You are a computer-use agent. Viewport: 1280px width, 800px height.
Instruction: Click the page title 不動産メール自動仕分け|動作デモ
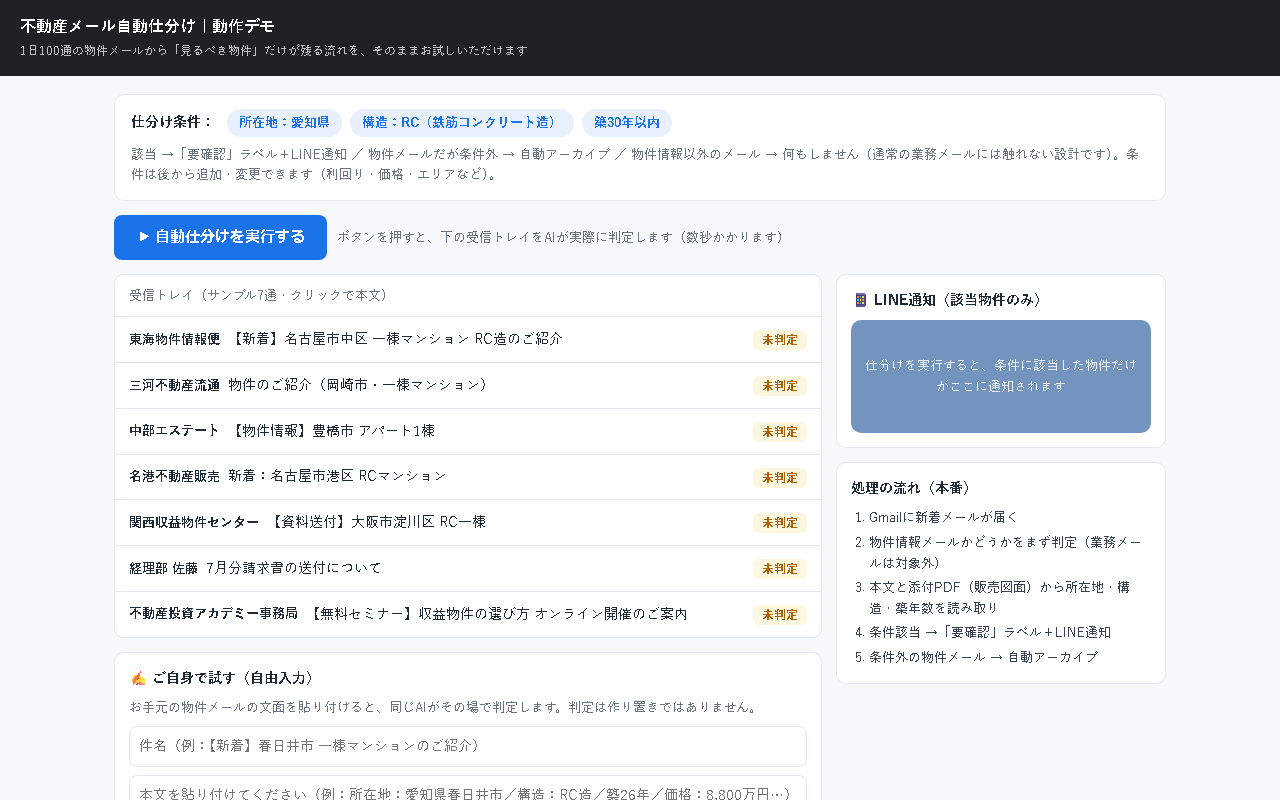(147, 26)
